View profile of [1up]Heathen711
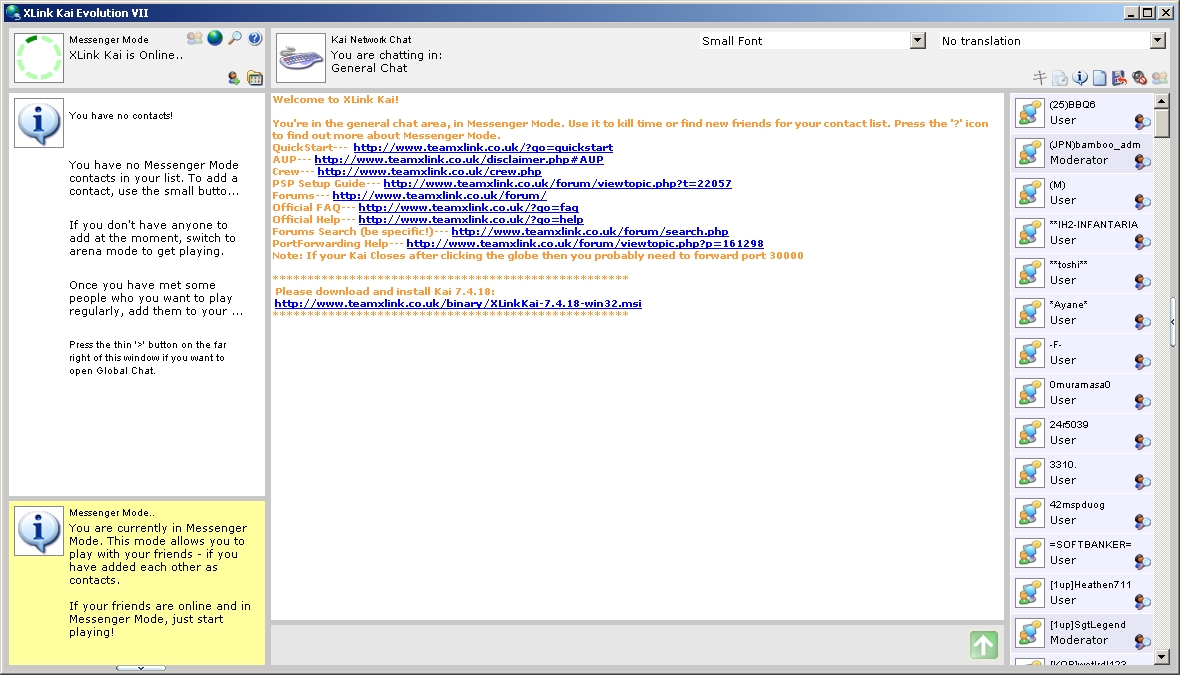1180x675 pixels. (x=1142, y=601)
